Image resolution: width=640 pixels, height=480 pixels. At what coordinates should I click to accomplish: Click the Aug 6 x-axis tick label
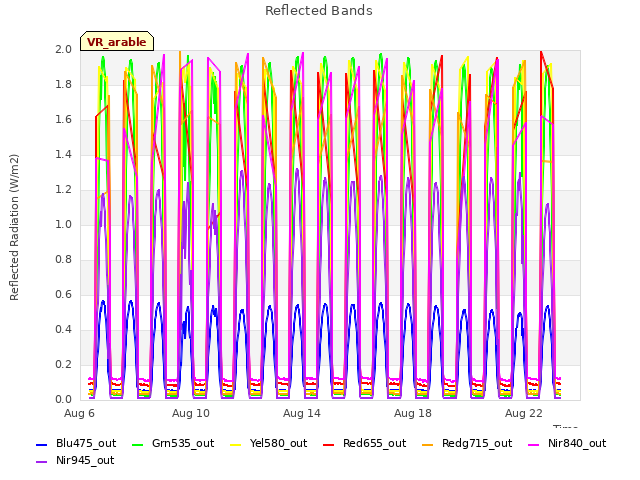click(x=79, y=413)
